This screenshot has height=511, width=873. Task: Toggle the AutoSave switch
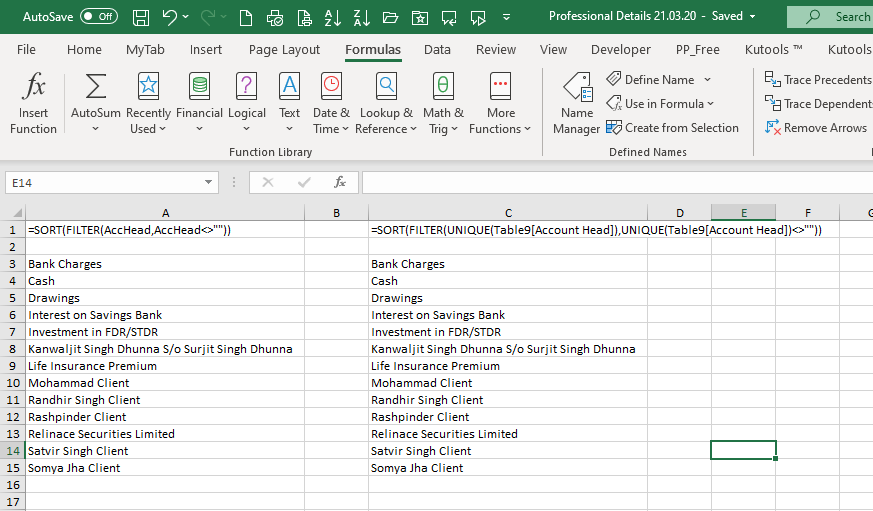coord(99,17)
